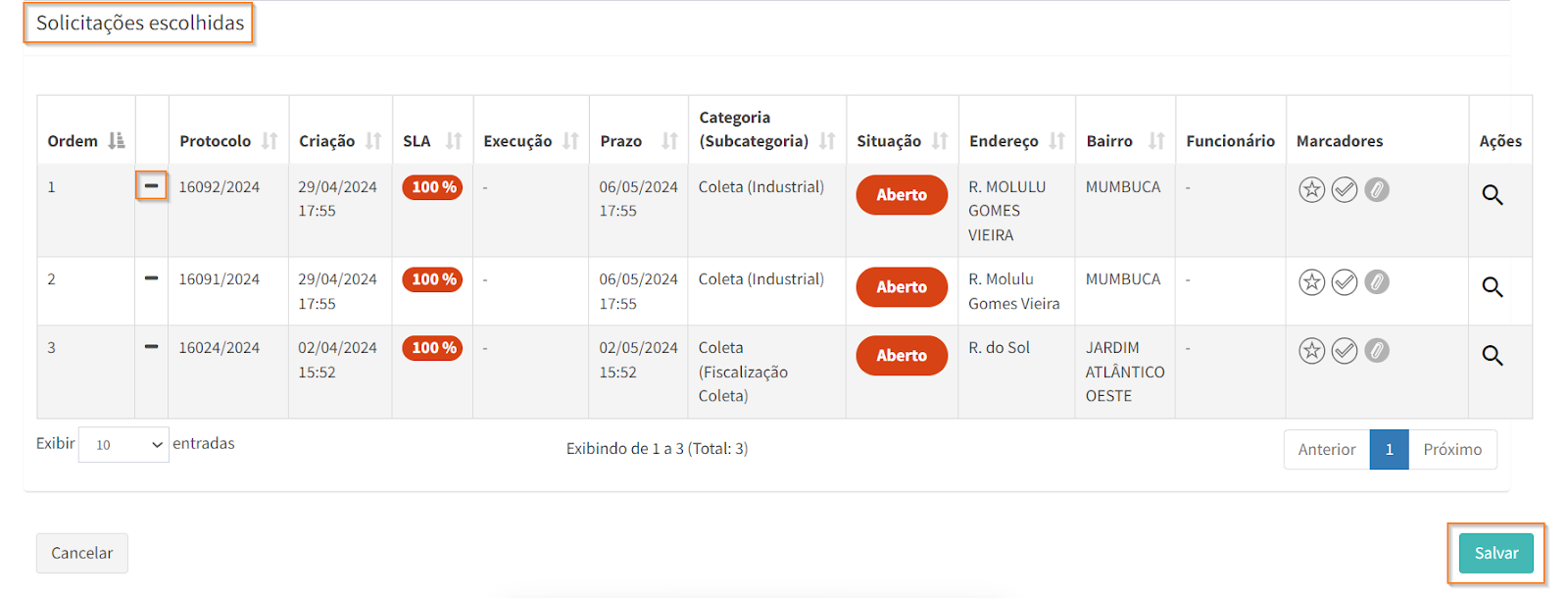Click the paperclip marker on row 2
This screenshot has width=1568, height=598.
point(1377,282)
